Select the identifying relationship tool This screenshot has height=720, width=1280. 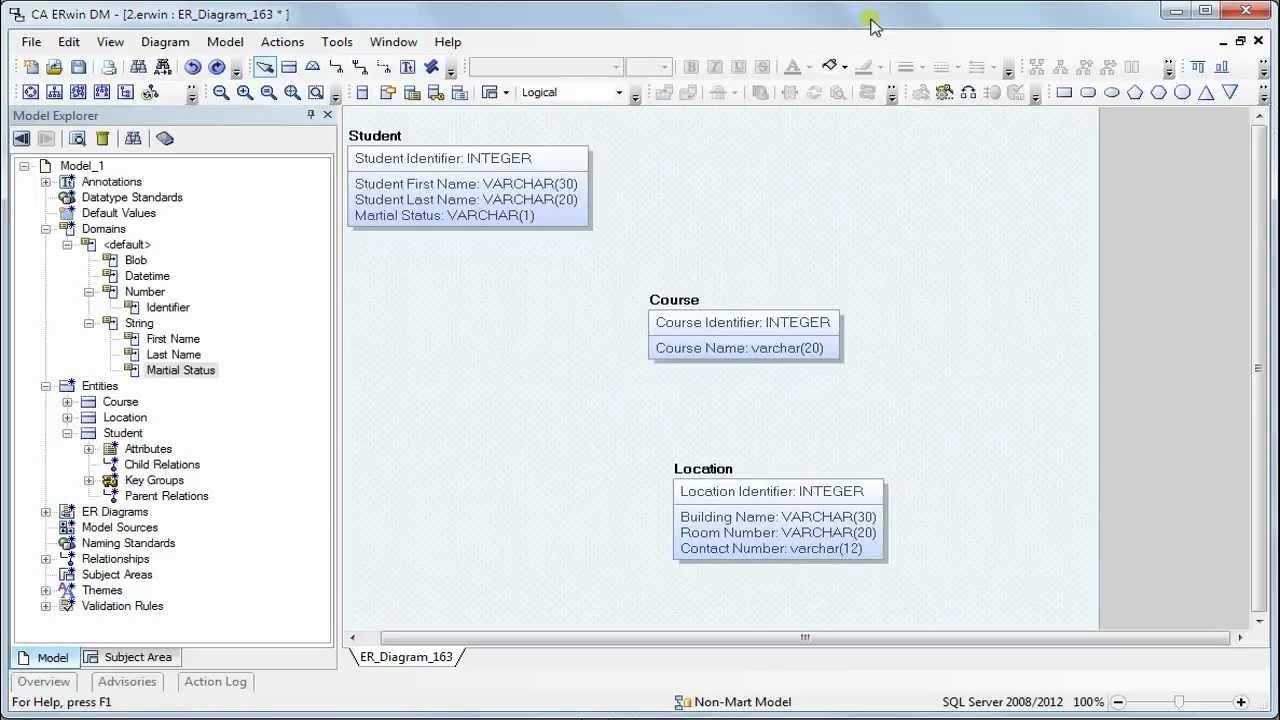tap(336, 67)
